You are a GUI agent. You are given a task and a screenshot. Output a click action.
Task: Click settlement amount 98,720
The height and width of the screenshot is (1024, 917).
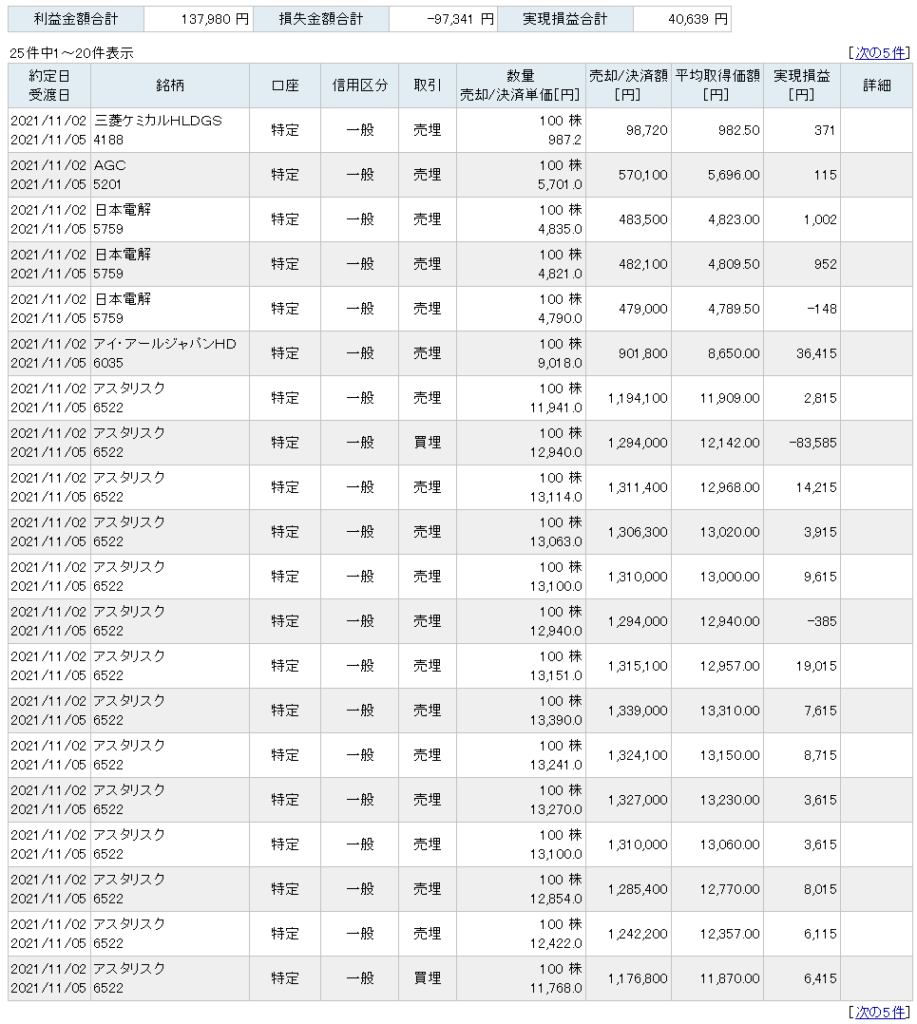click(x=647, y=130)
